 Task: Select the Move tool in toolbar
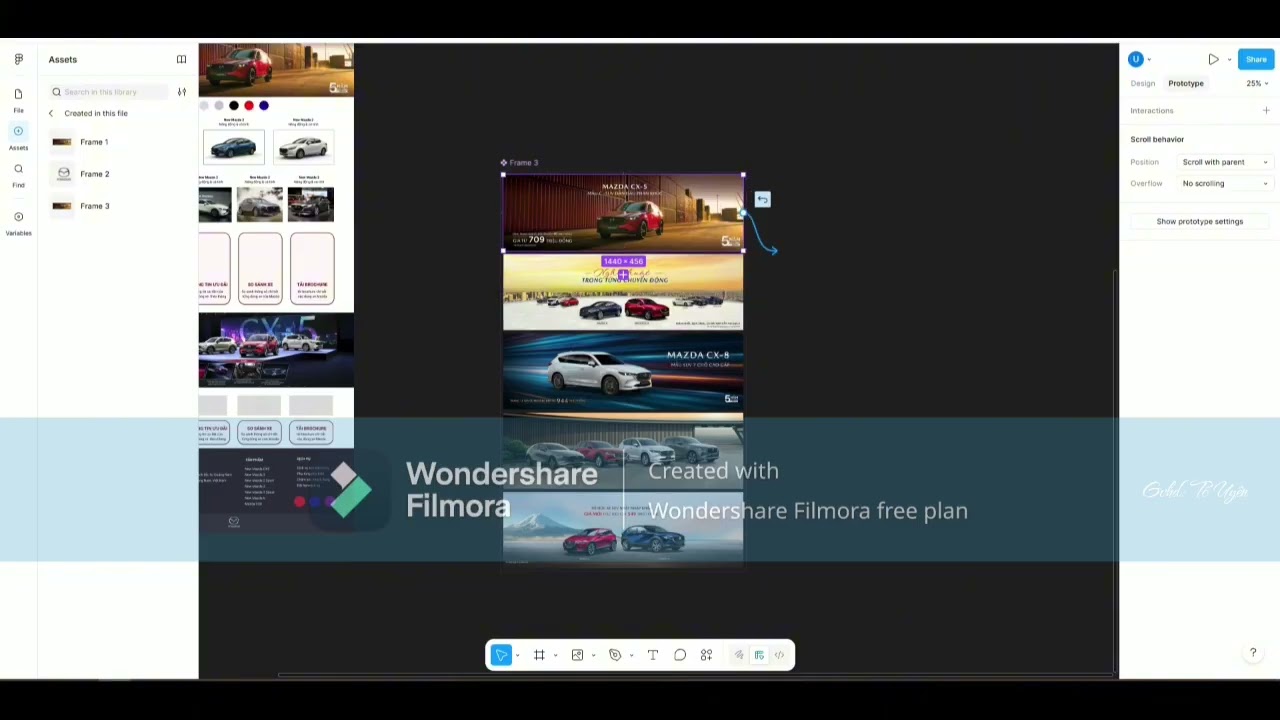[x=502, y=655]
